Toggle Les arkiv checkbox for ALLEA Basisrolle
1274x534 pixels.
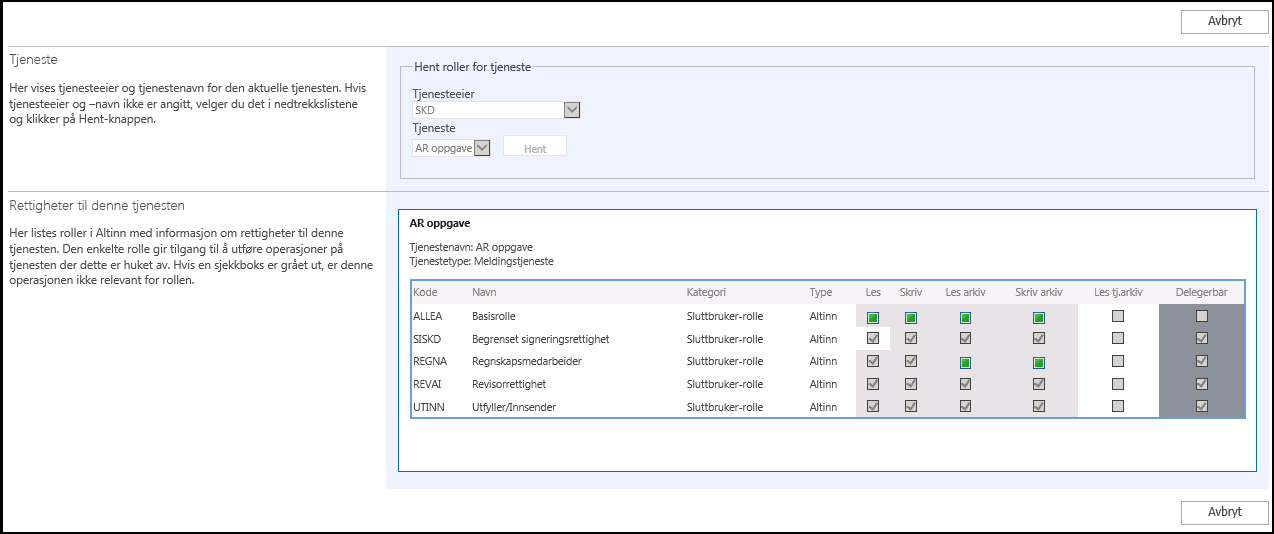(x=965, y=317)
